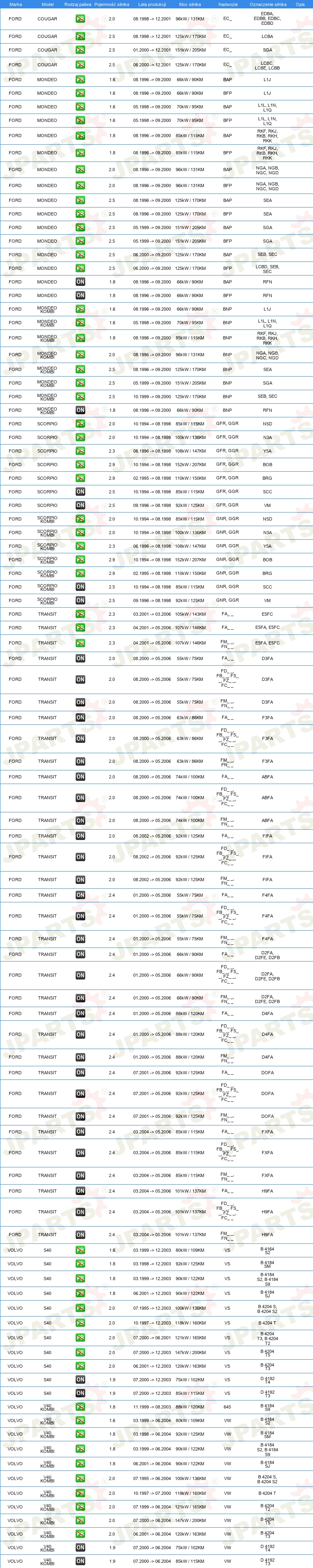This screenshot has height=1568, width=313.
Task: Select 09.1996 -> 08.1998 cell in SCORPIO GFR VM row
Action: (152, 505)
